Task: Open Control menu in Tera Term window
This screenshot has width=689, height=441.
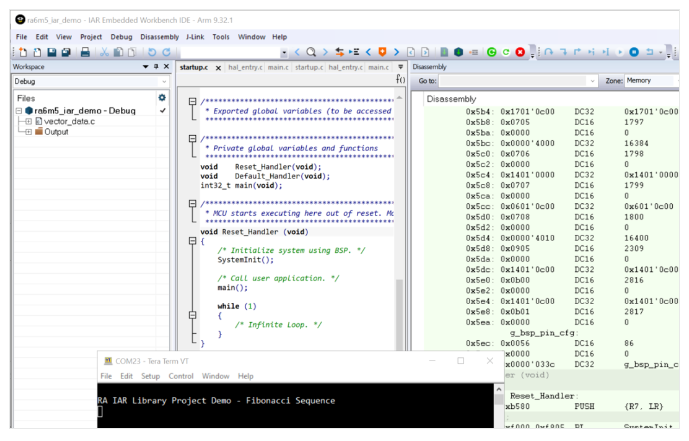Action: (x=181, y=376)
